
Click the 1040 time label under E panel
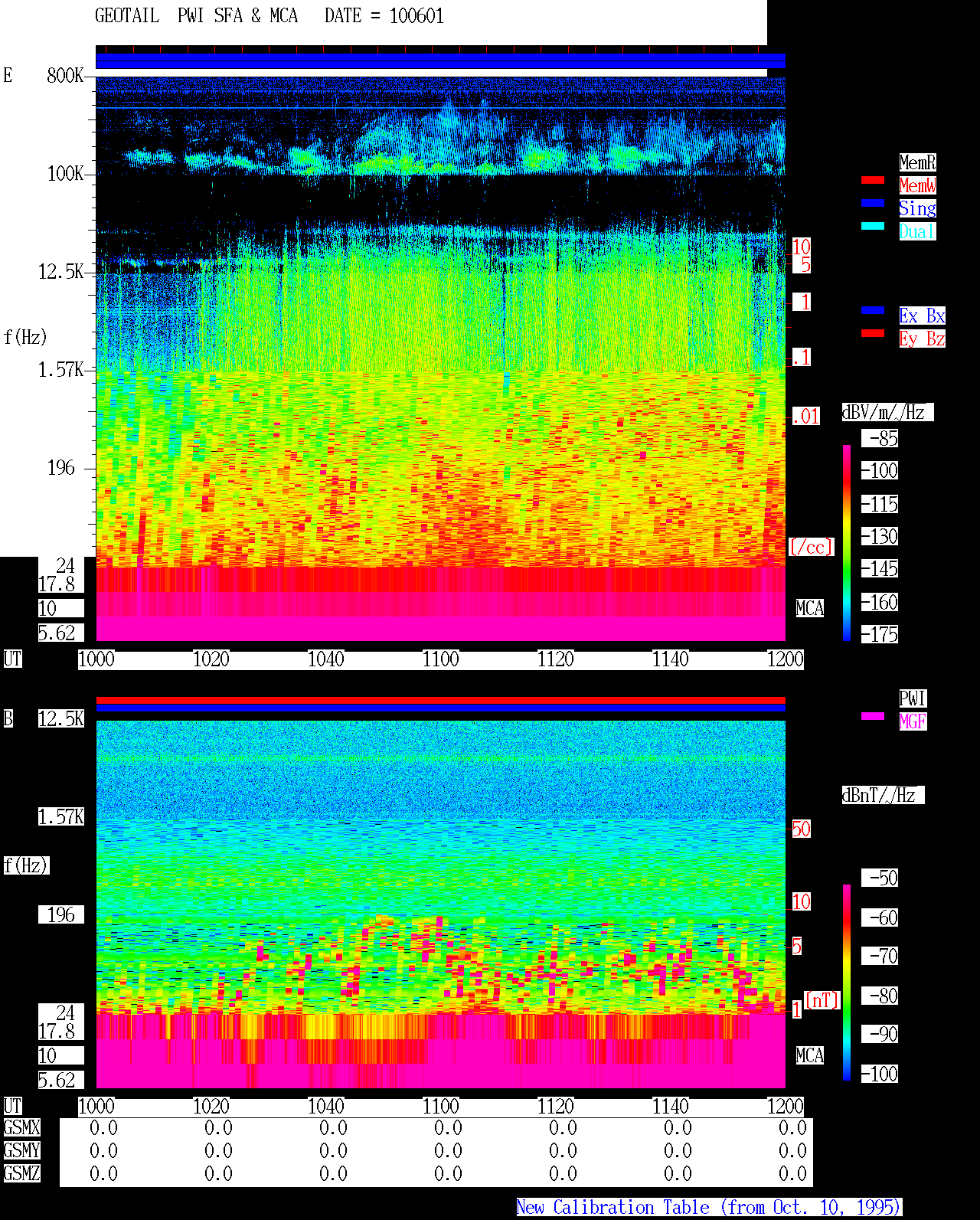click(326, 659)
